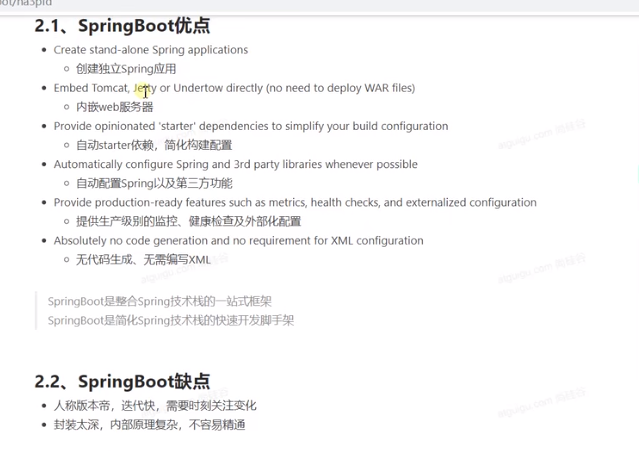
Task: Click '自动starter依赖，简化构建配置' sub-bullet
Action: pyautogui.click(x=154, y=145)
